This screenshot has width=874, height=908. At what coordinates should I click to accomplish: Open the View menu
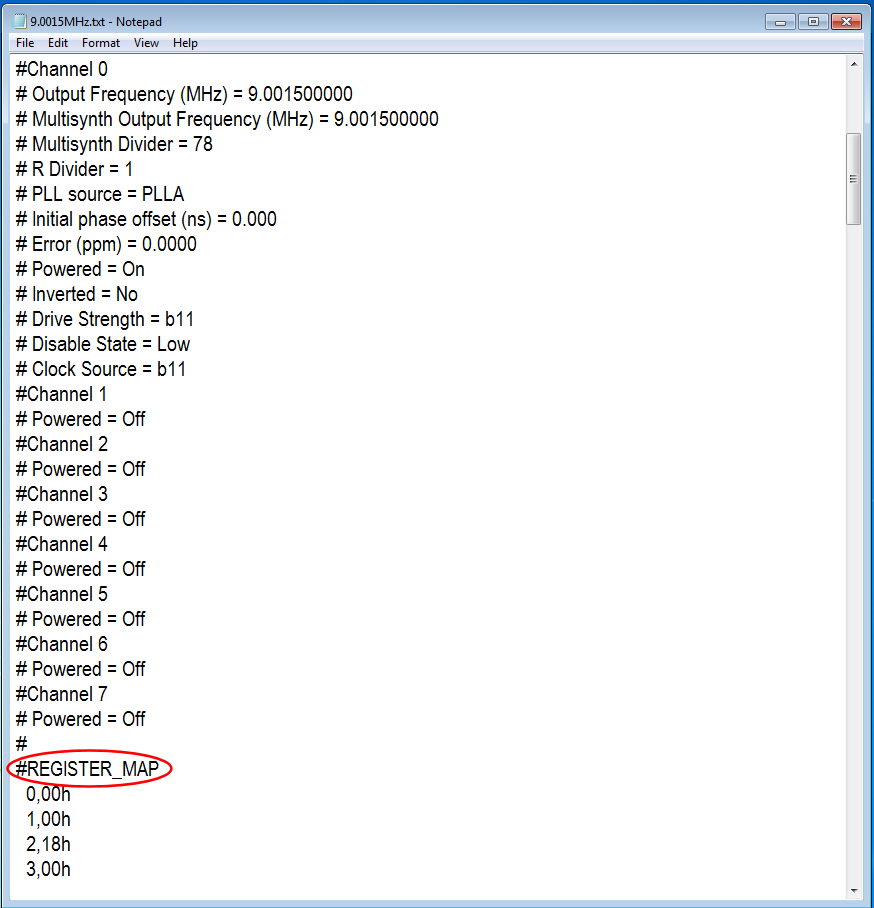click(147, 43)
